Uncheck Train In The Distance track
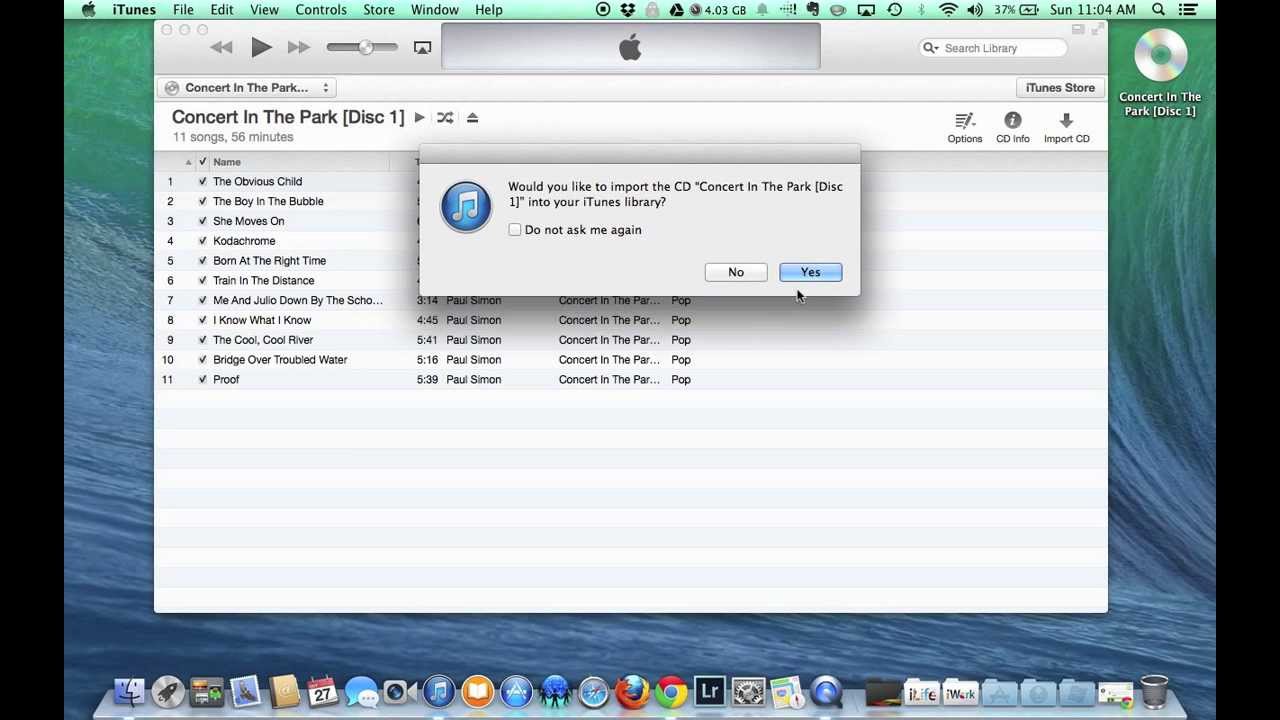1280x720 pixels. click(203, 281)
